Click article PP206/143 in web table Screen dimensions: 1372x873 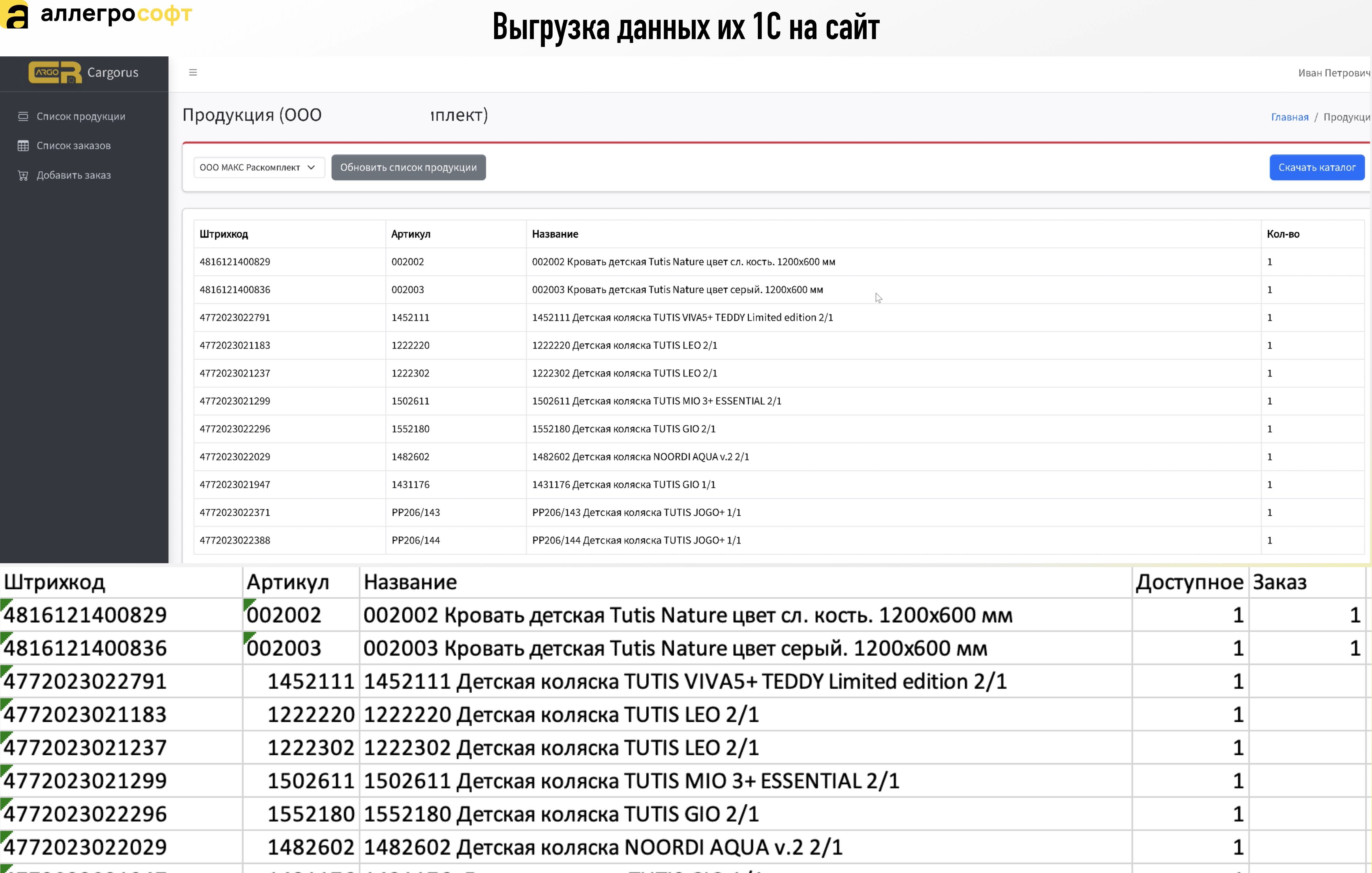(x=416, y=513)
